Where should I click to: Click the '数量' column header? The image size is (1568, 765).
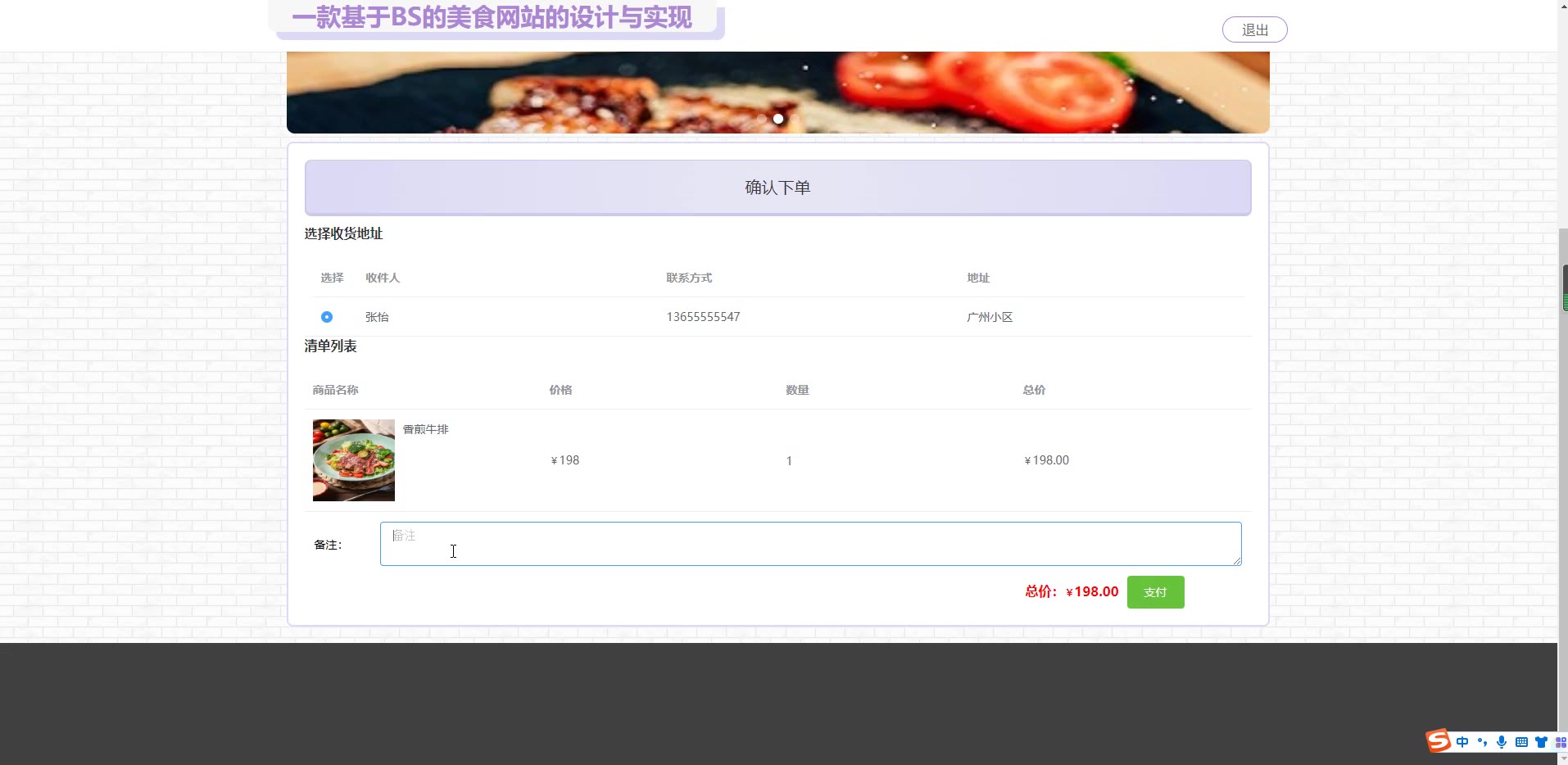(x=797, y=390)
